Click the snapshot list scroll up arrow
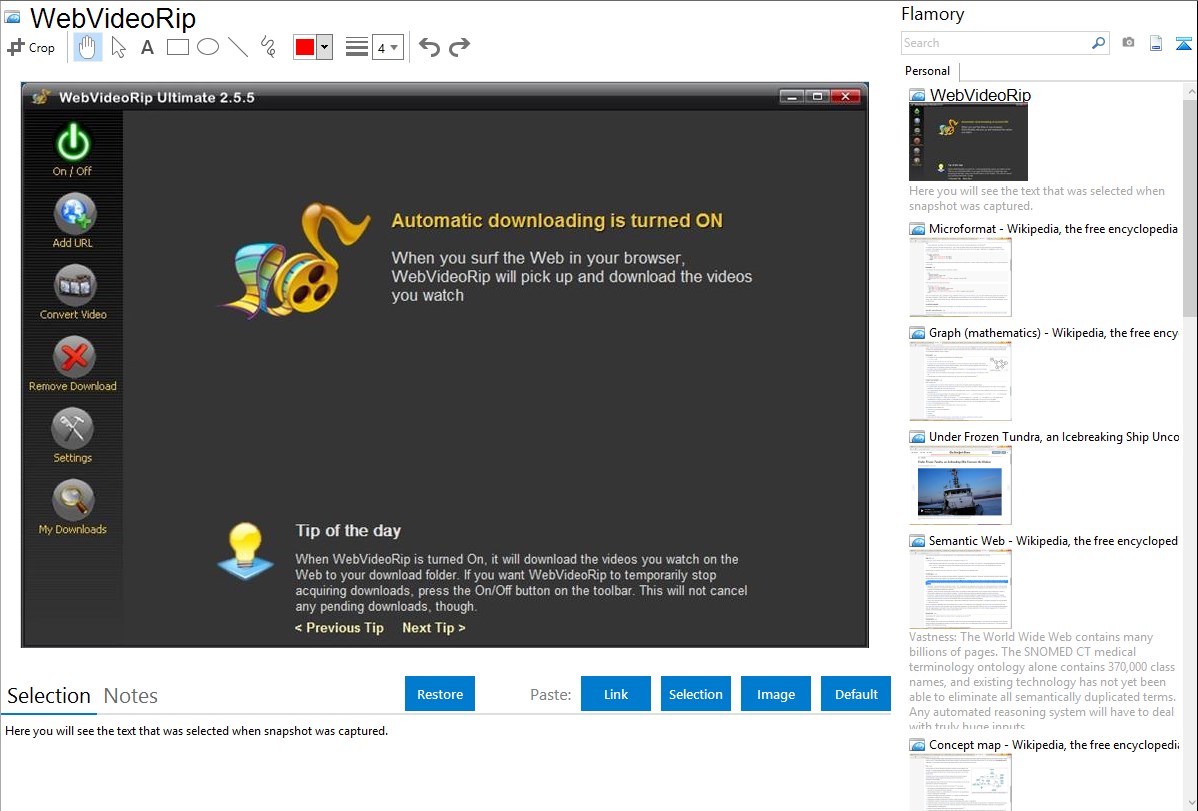The image size is (1198, 811). tap(1190, 91)
